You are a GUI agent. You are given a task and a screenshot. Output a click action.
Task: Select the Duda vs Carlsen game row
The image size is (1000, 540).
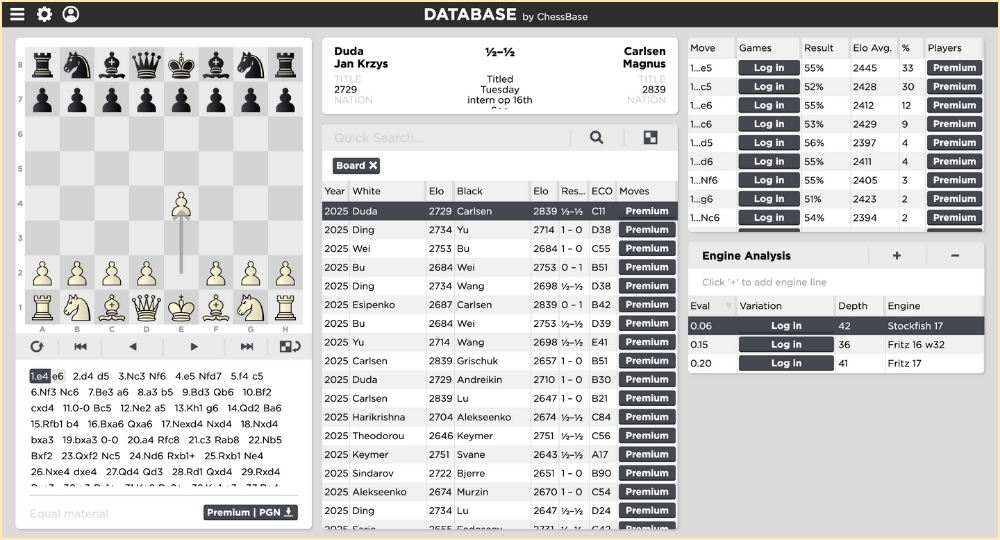click(499, 211)
